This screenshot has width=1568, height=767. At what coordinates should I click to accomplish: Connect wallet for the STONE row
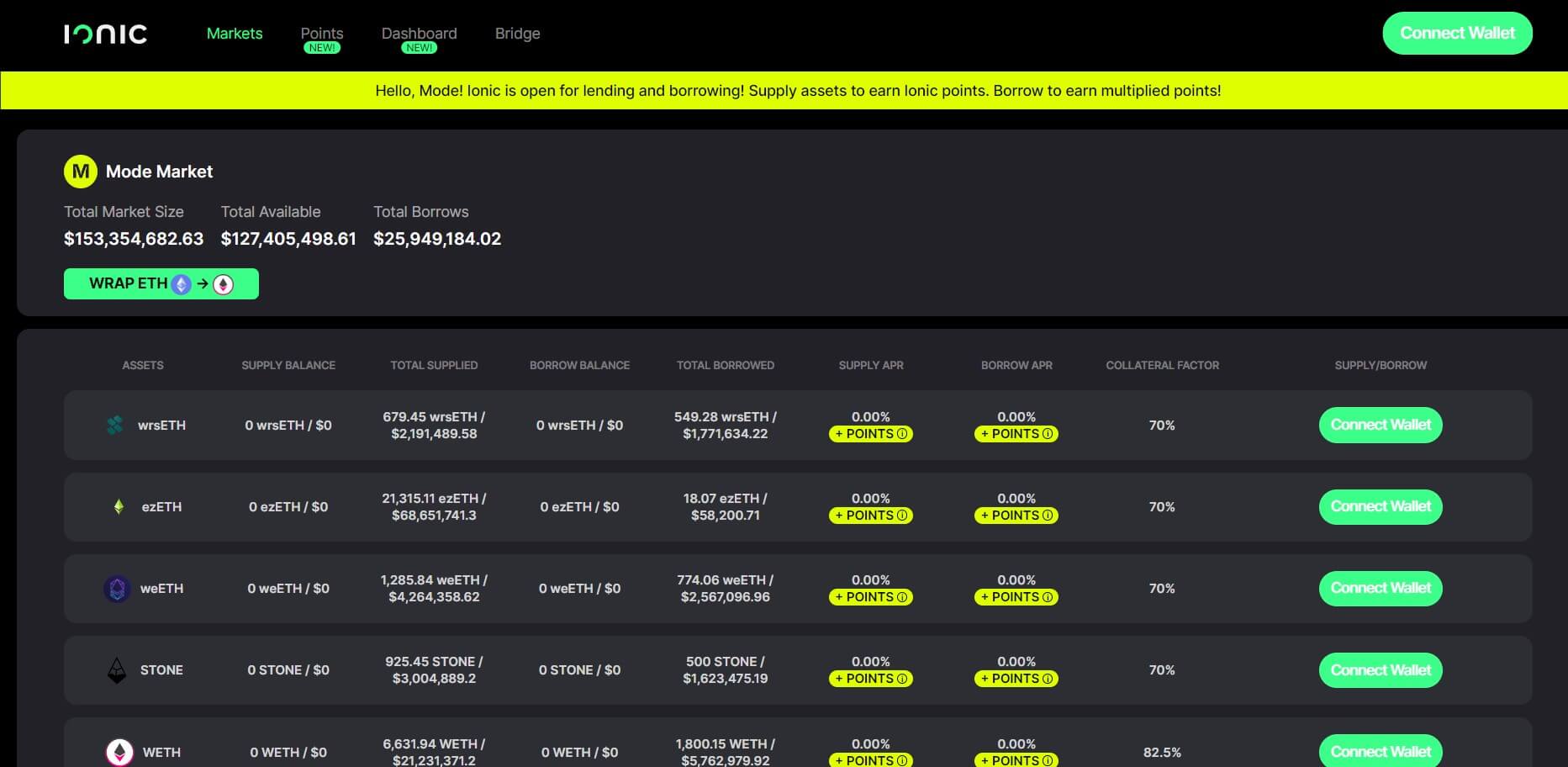point(1381,670)
